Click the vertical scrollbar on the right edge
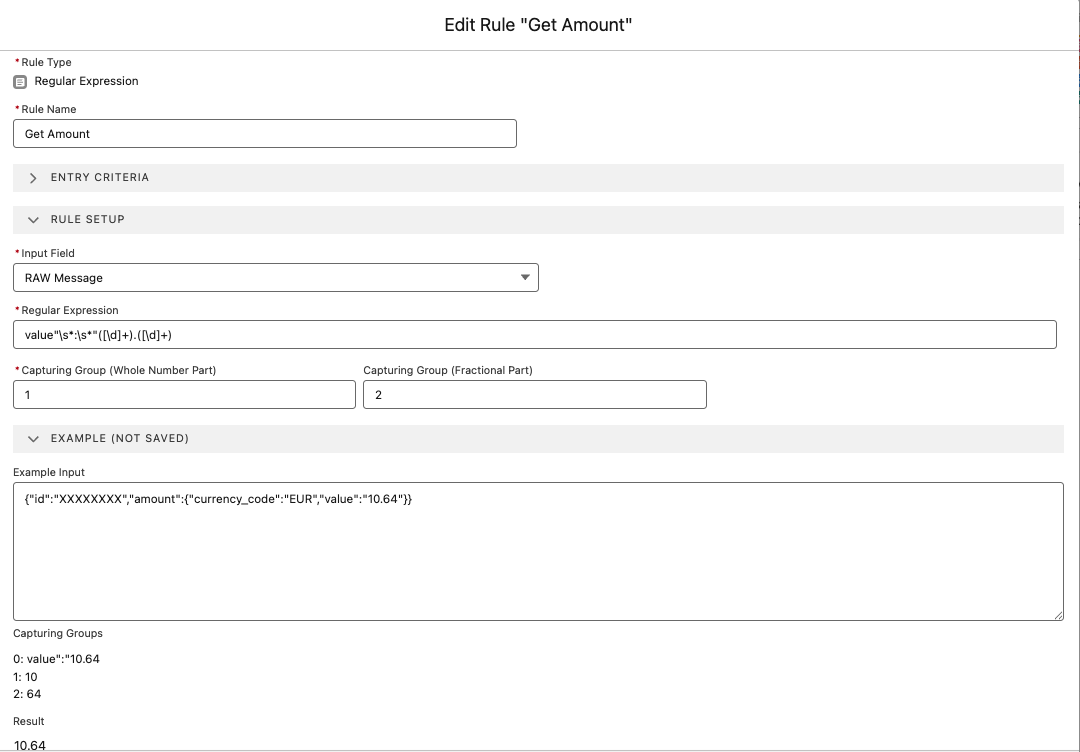The image size is (1080, 752). tap(1076, 150)
